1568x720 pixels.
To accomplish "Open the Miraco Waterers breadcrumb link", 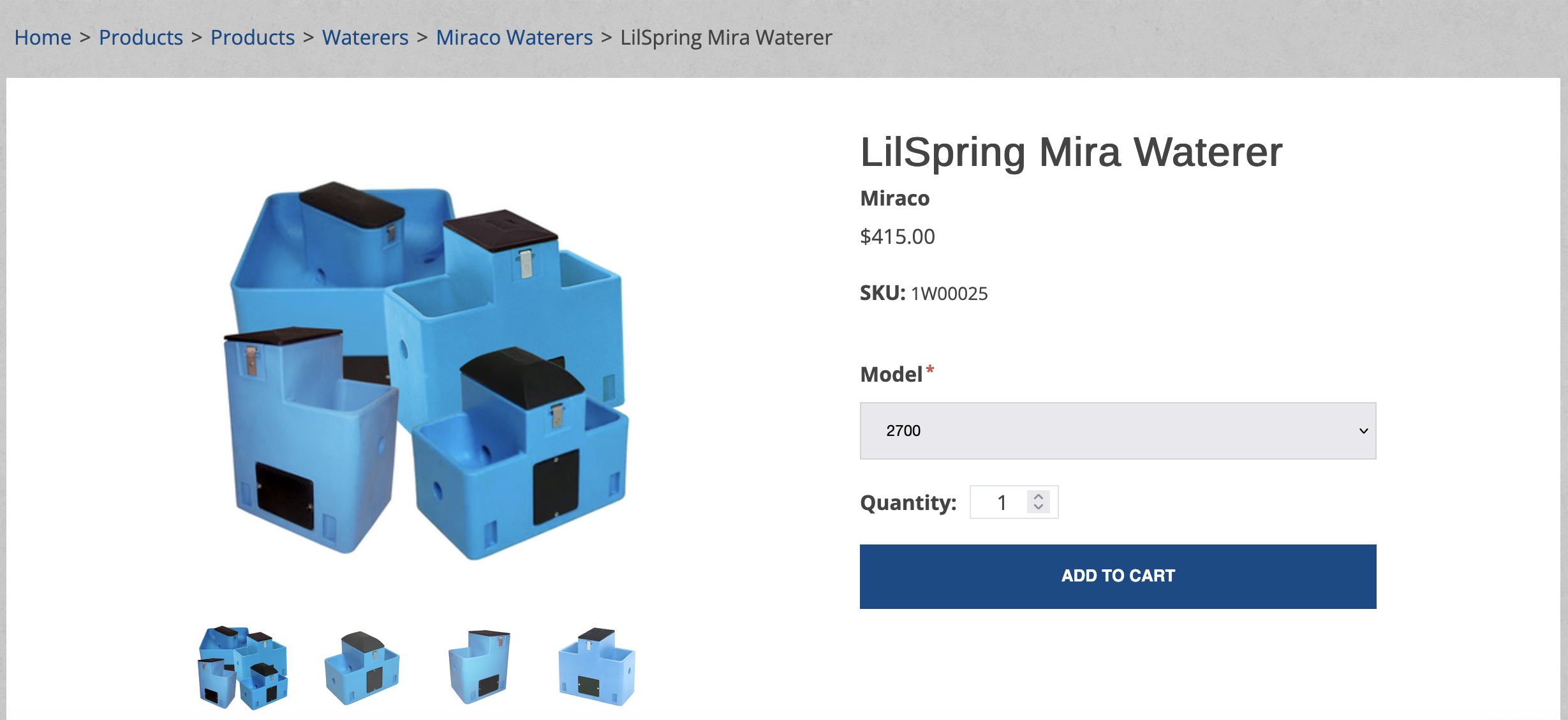I will [x=514, y=38].
